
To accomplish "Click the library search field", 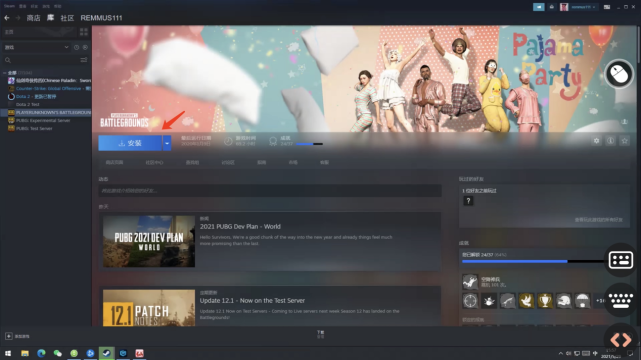I will [x=41, y=60].
